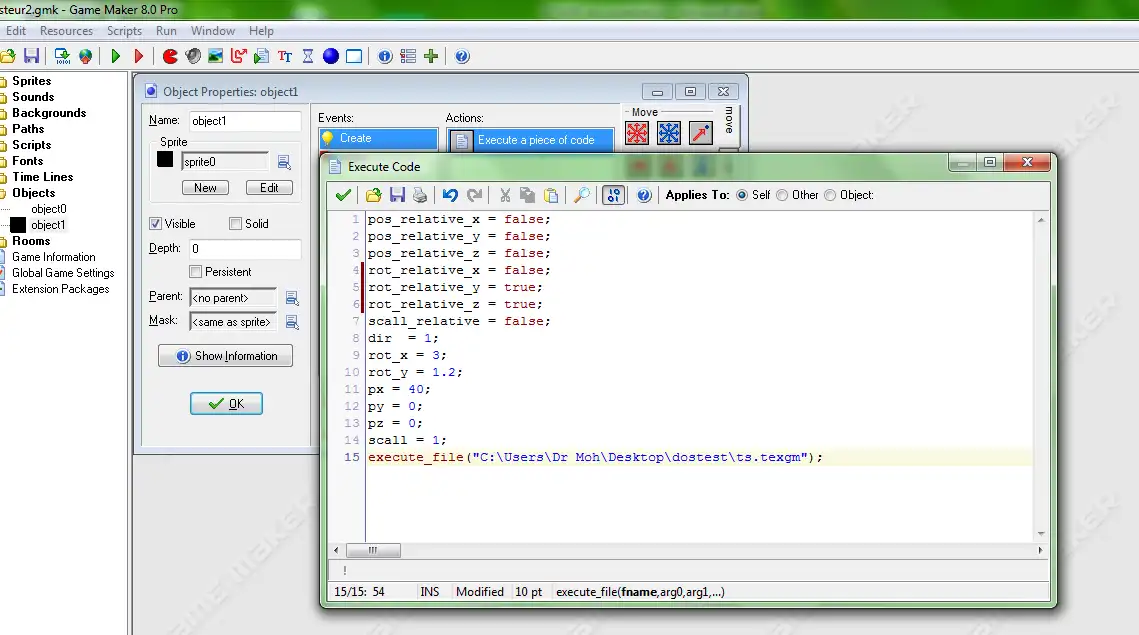The width and height of the screenshot is (1139, 635).
Task: Create stand-alone executable icon
Action: [62, 56]
